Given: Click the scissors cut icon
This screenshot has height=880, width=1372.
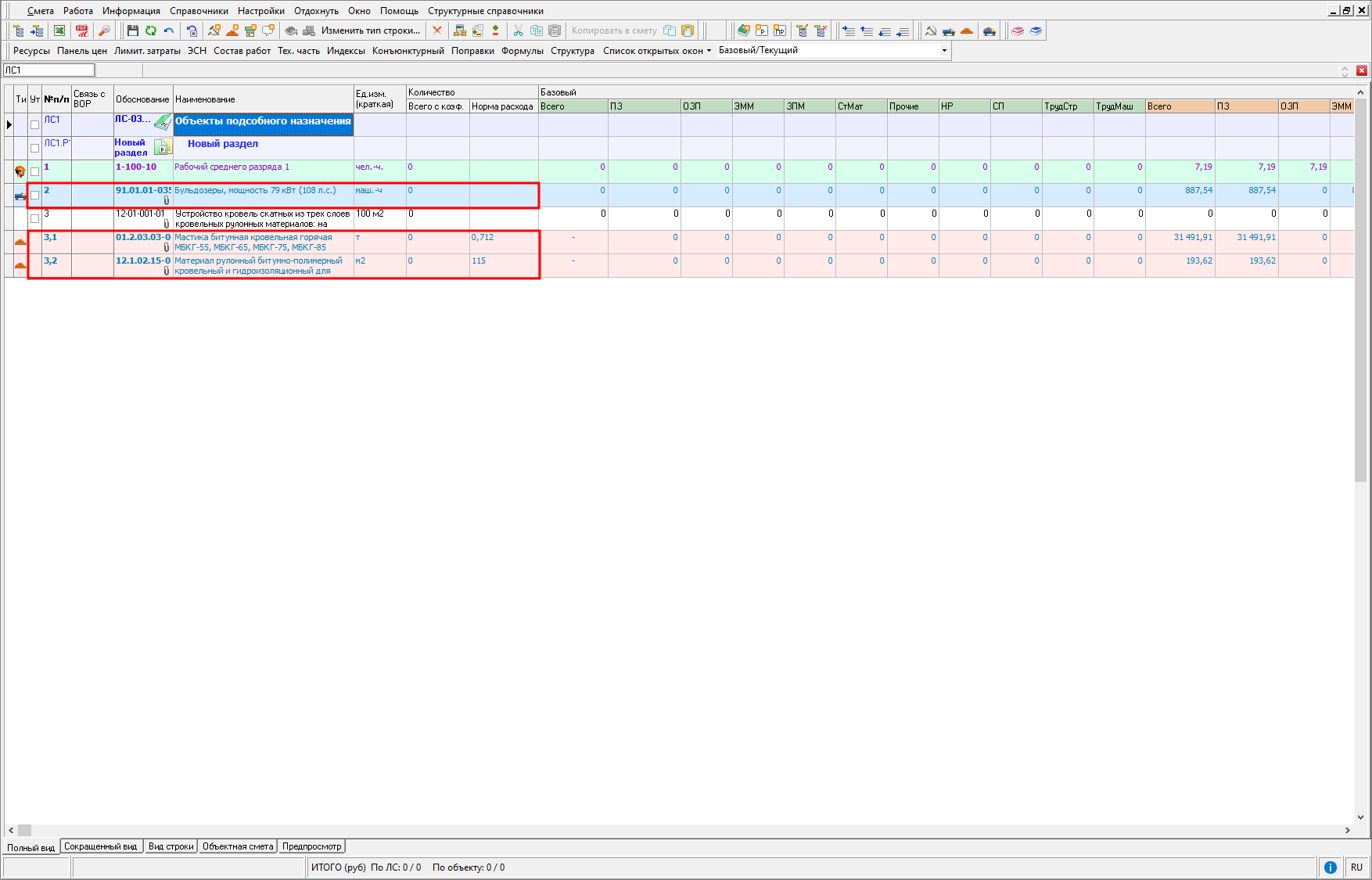Looking at the screenshot, I should [518, 31].
